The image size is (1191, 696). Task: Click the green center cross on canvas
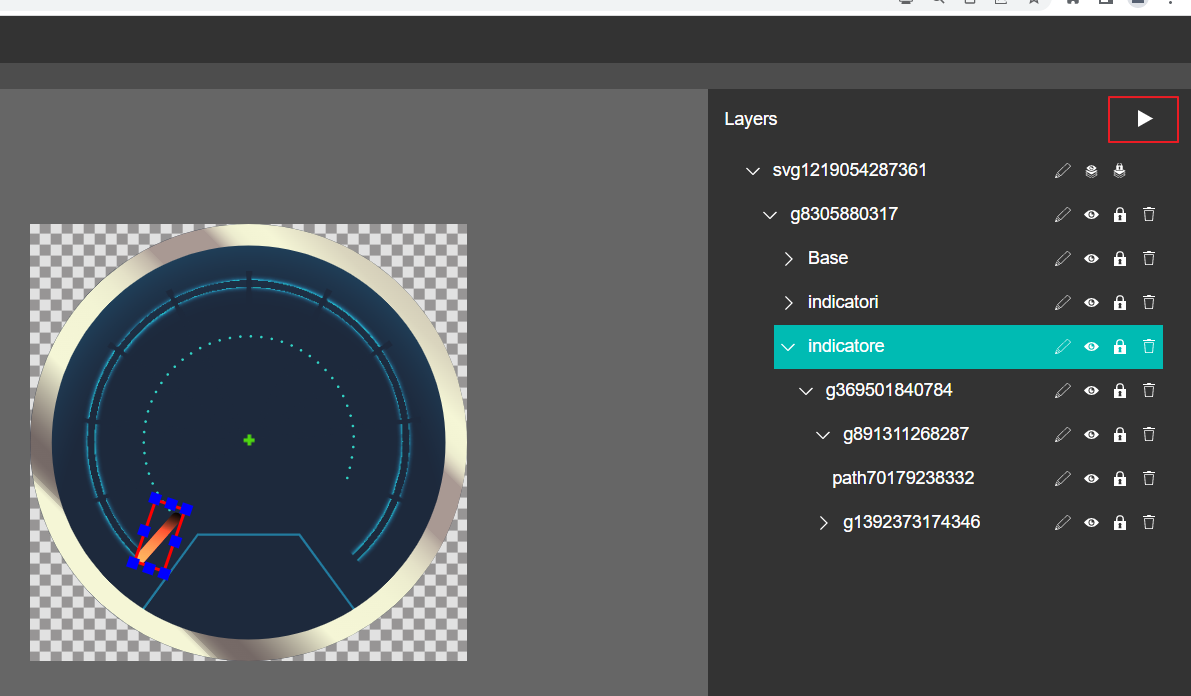(249, 440)
